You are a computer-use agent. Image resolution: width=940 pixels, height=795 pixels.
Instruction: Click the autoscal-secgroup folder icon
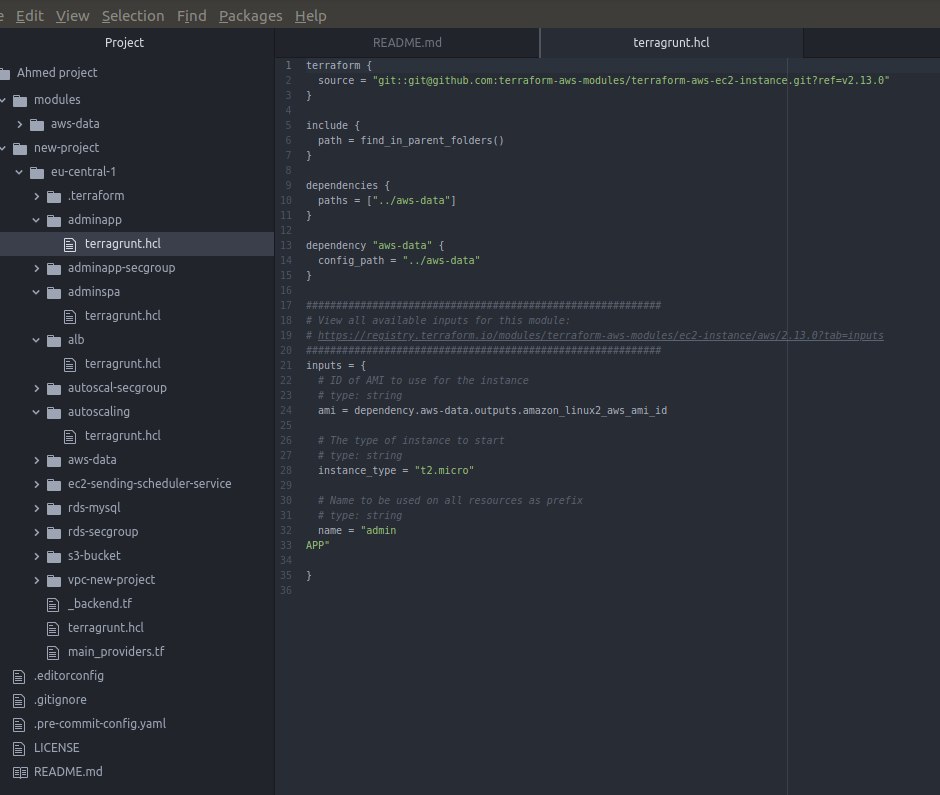pos(54,388)
